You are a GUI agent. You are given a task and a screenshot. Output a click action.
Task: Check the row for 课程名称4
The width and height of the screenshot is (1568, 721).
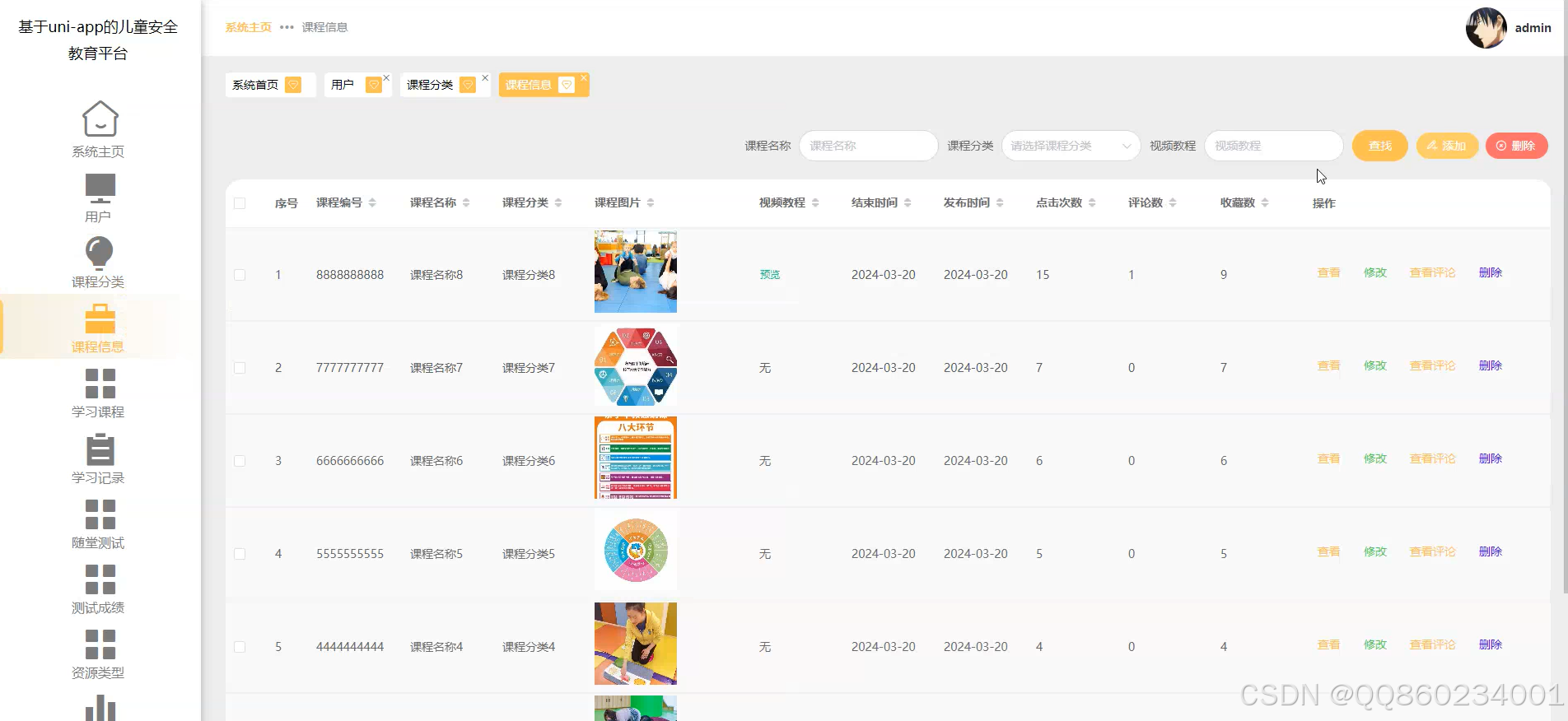pos(240,647)
